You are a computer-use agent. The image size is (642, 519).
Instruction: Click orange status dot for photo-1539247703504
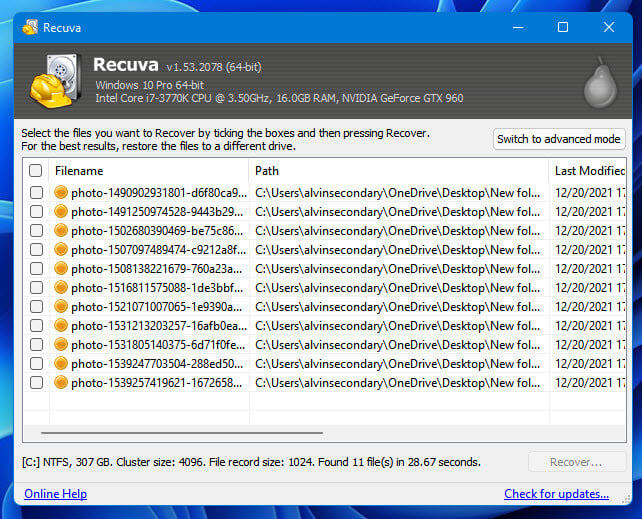61,363
